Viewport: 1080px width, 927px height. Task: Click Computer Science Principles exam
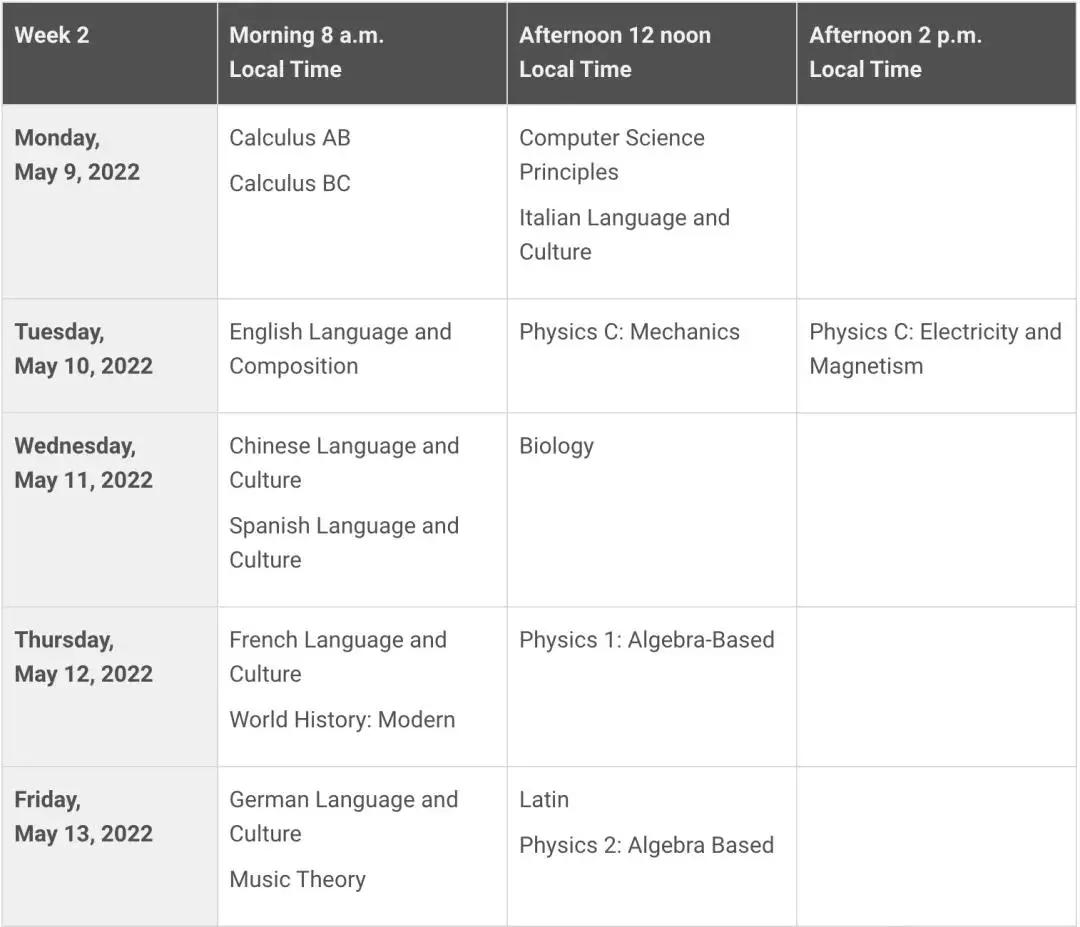pos(611,155)
